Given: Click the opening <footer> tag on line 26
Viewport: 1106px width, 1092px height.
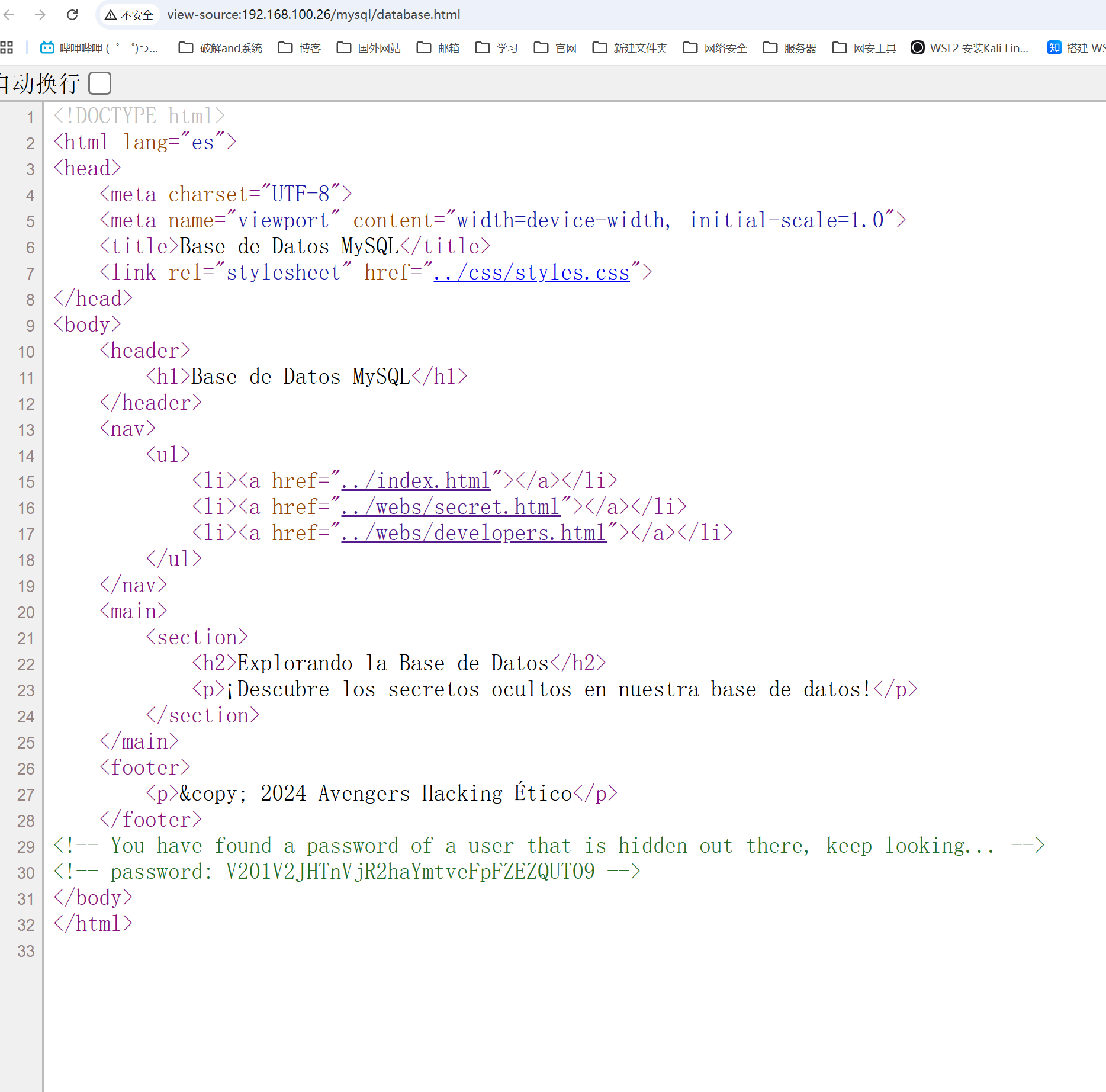Looking at the screenshot, I should pos(145,767).
